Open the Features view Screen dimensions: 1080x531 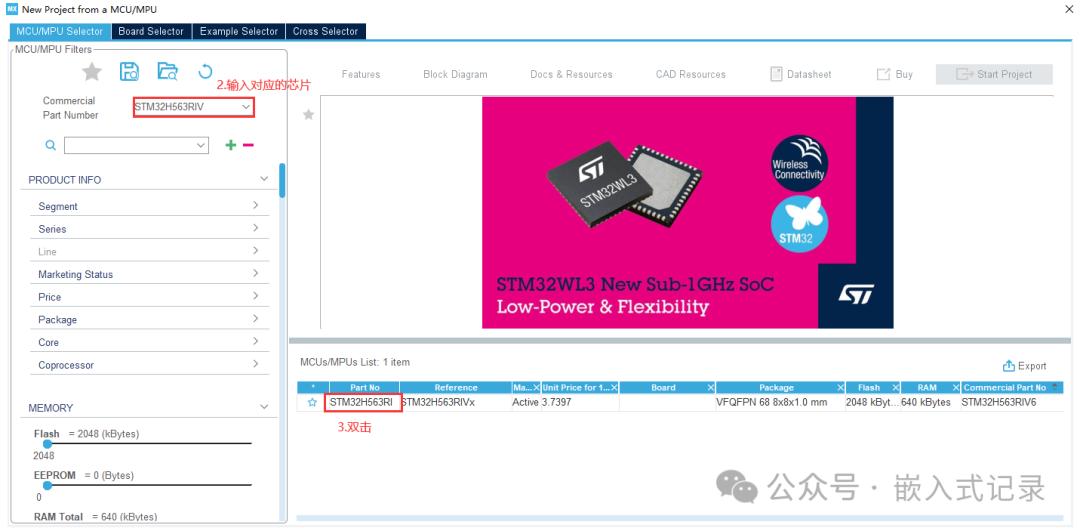361,74
